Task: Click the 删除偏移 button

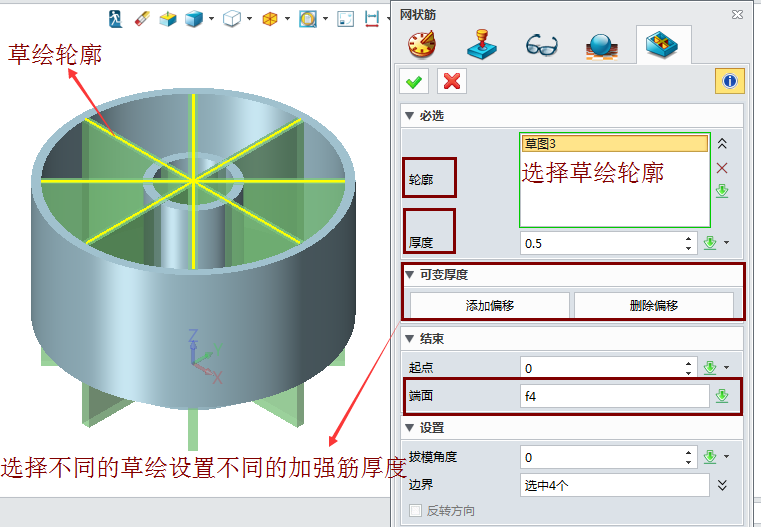Action: 653,305
